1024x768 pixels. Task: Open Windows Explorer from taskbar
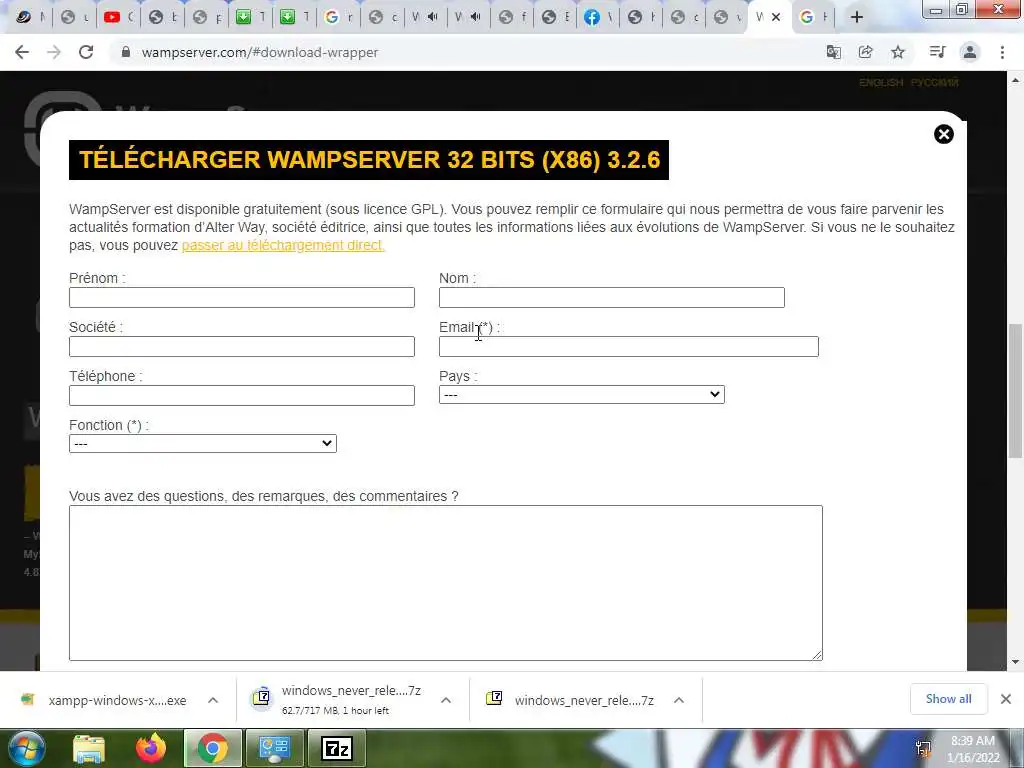click(89, 748)
